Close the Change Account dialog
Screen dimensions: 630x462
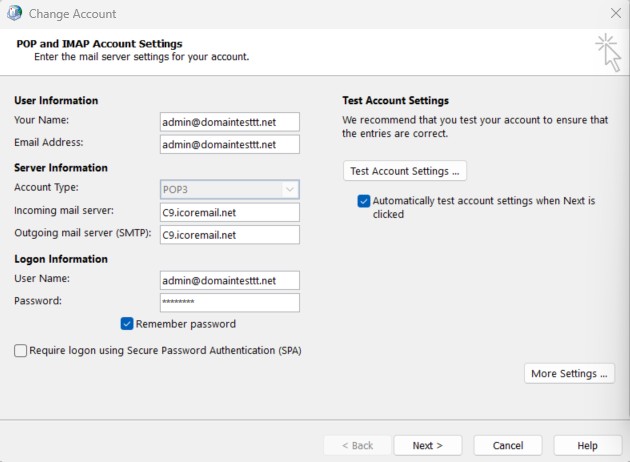pos(615,14)
